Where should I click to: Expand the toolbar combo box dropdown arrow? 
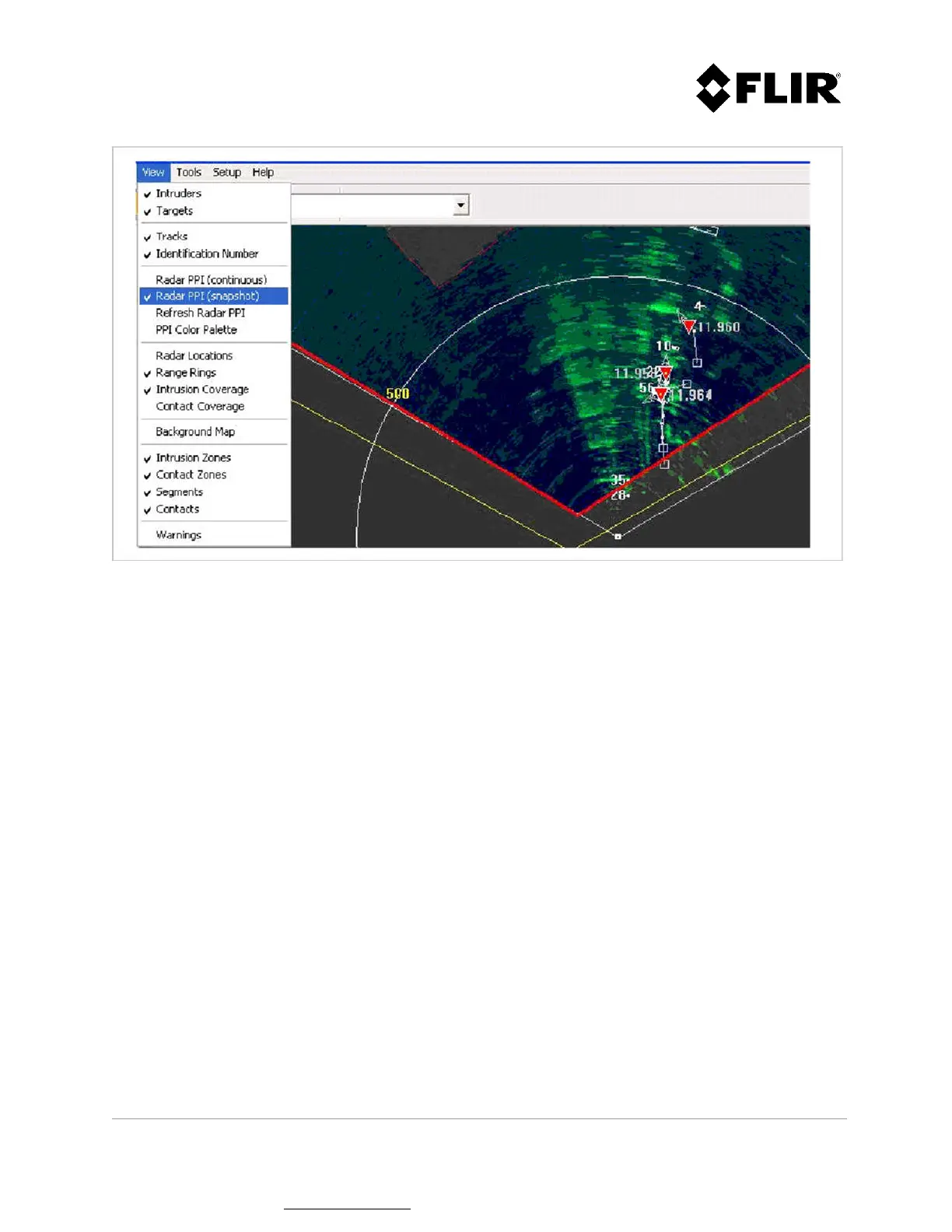coord(461,205)
